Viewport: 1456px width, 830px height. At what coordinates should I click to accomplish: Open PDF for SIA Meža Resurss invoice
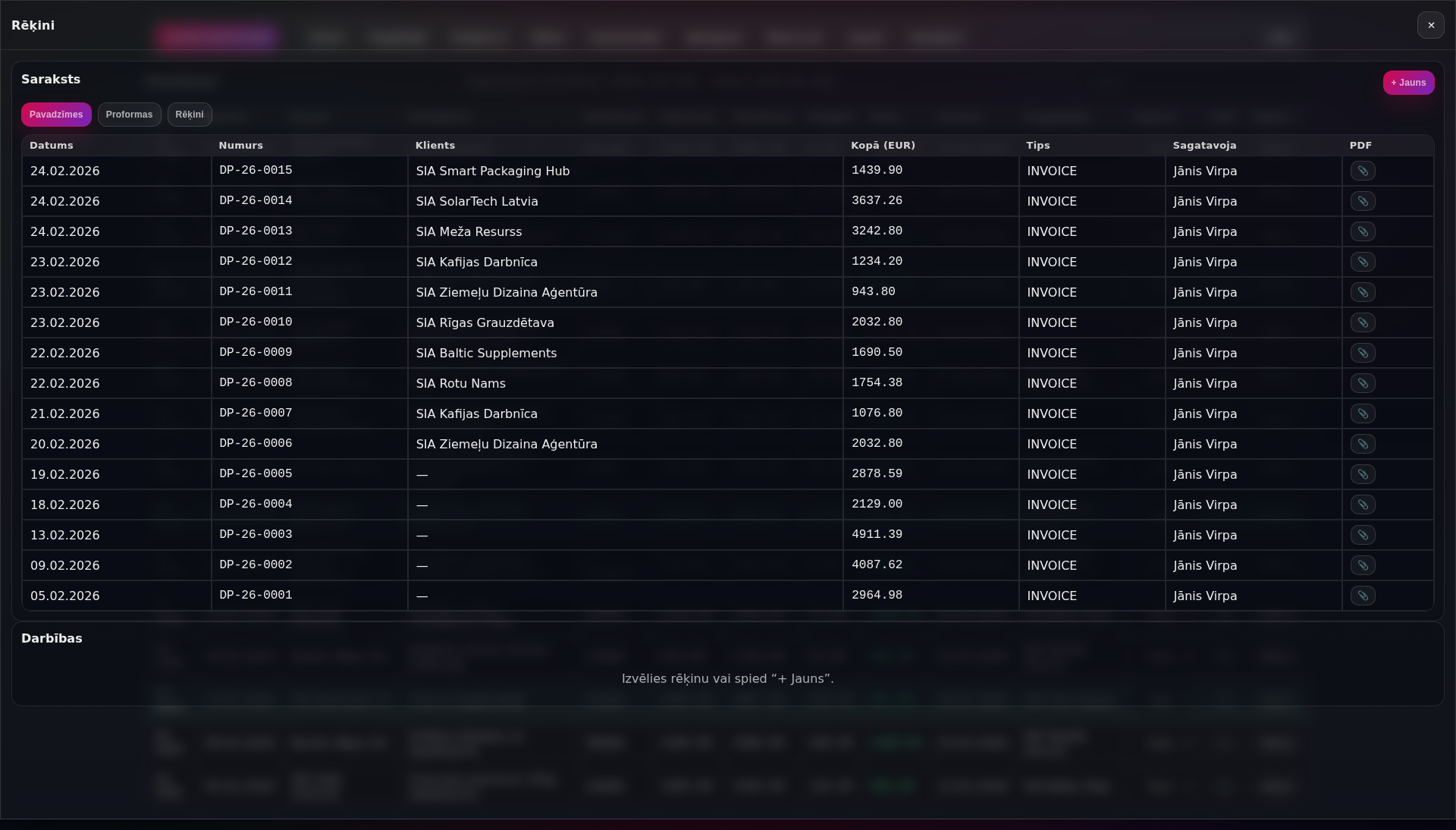pyautogui.click(x=1363, y=231)
